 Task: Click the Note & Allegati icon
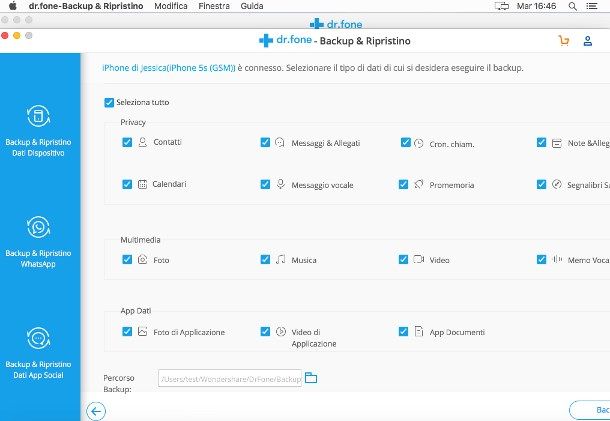[x=557, y=143]
